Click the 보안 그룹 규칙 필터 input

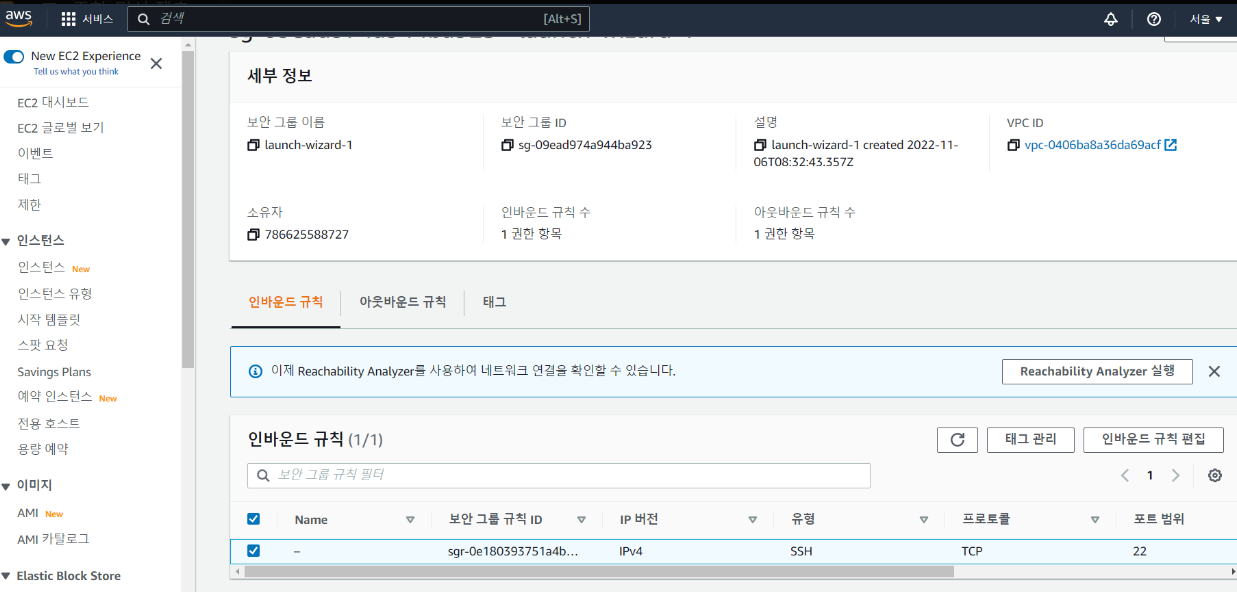(x=559, y=475)
